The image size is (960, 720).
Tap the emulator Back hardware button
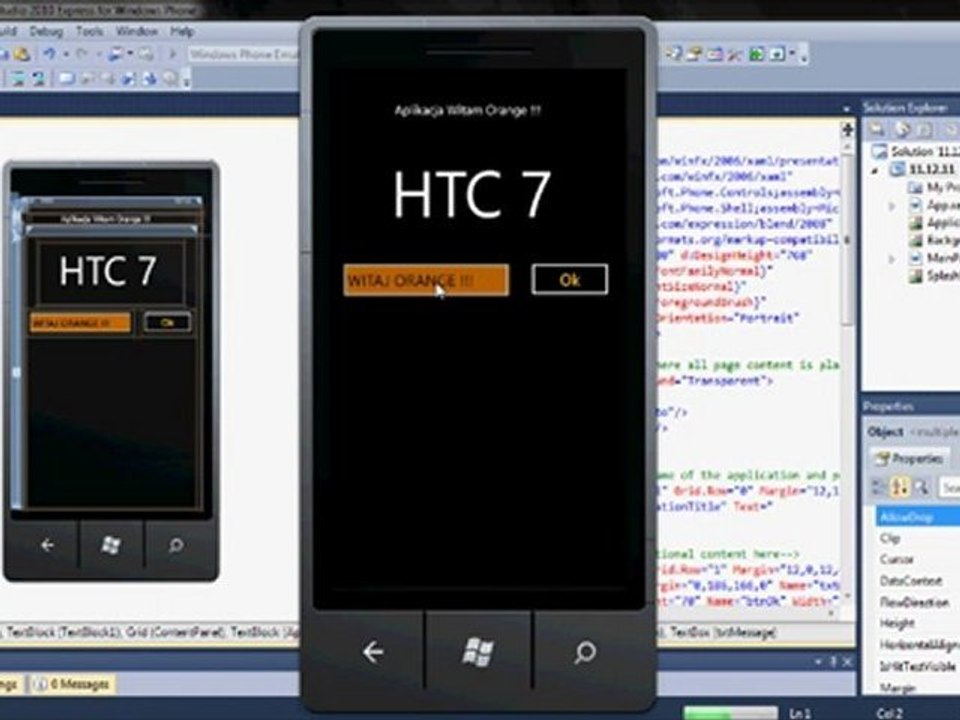(372, 652)
